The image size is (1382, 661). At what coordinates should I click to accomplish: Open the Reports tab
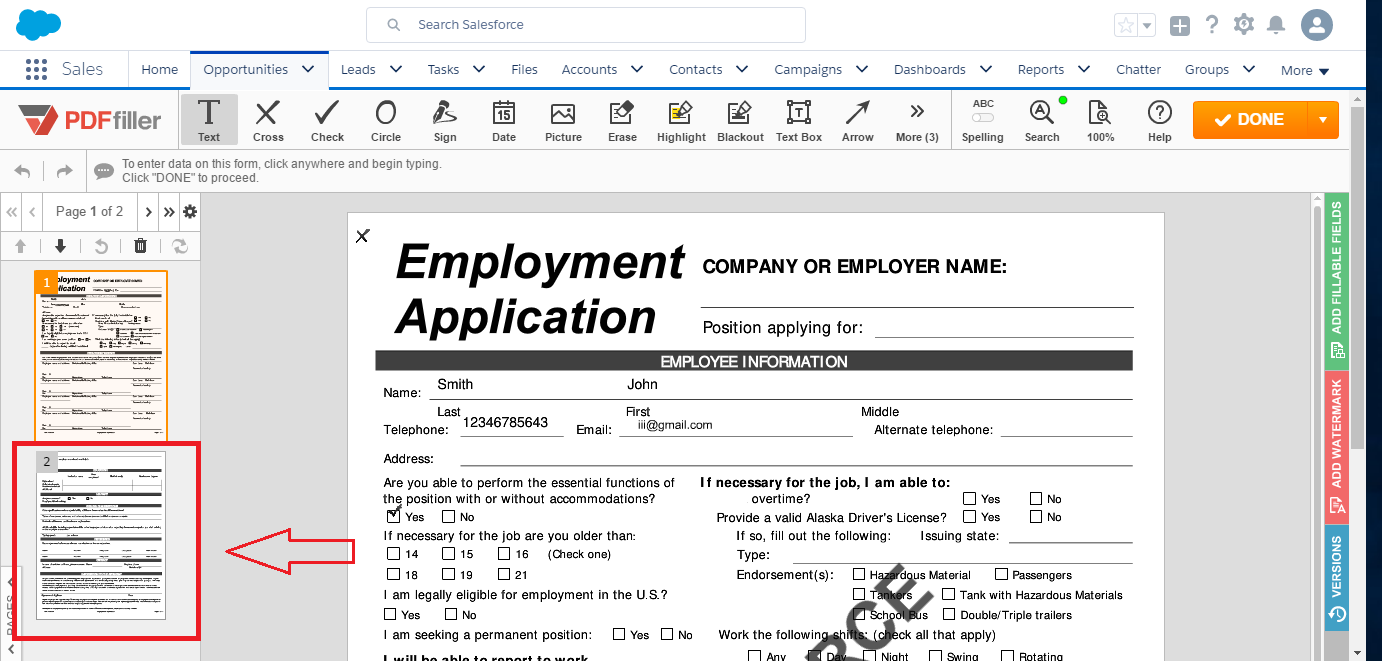pyautogui.click(x=1041, y=69)
